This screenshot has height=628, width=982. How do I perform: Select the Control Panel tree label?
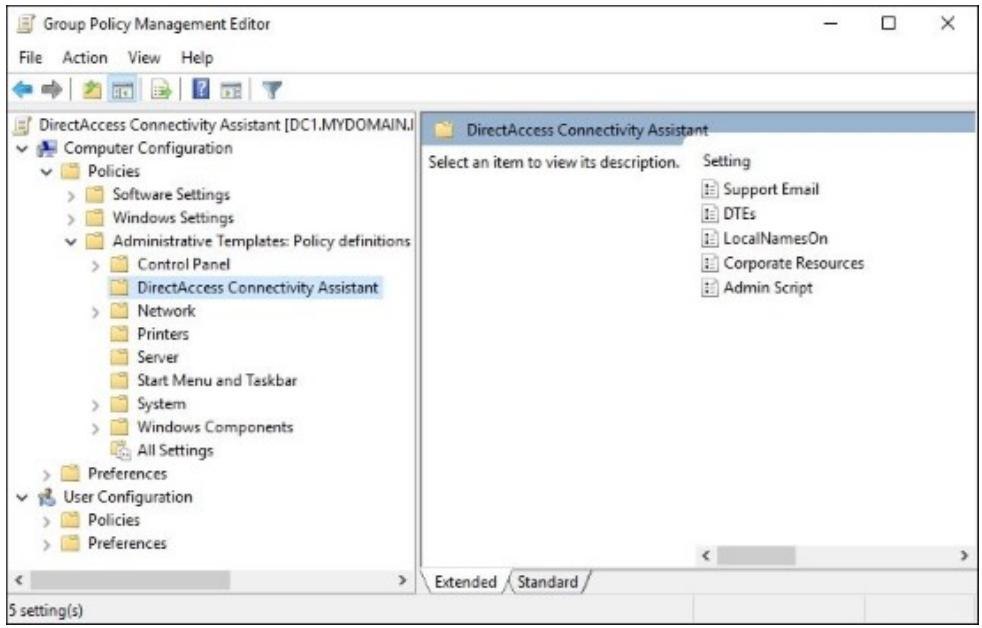[183, 264]
